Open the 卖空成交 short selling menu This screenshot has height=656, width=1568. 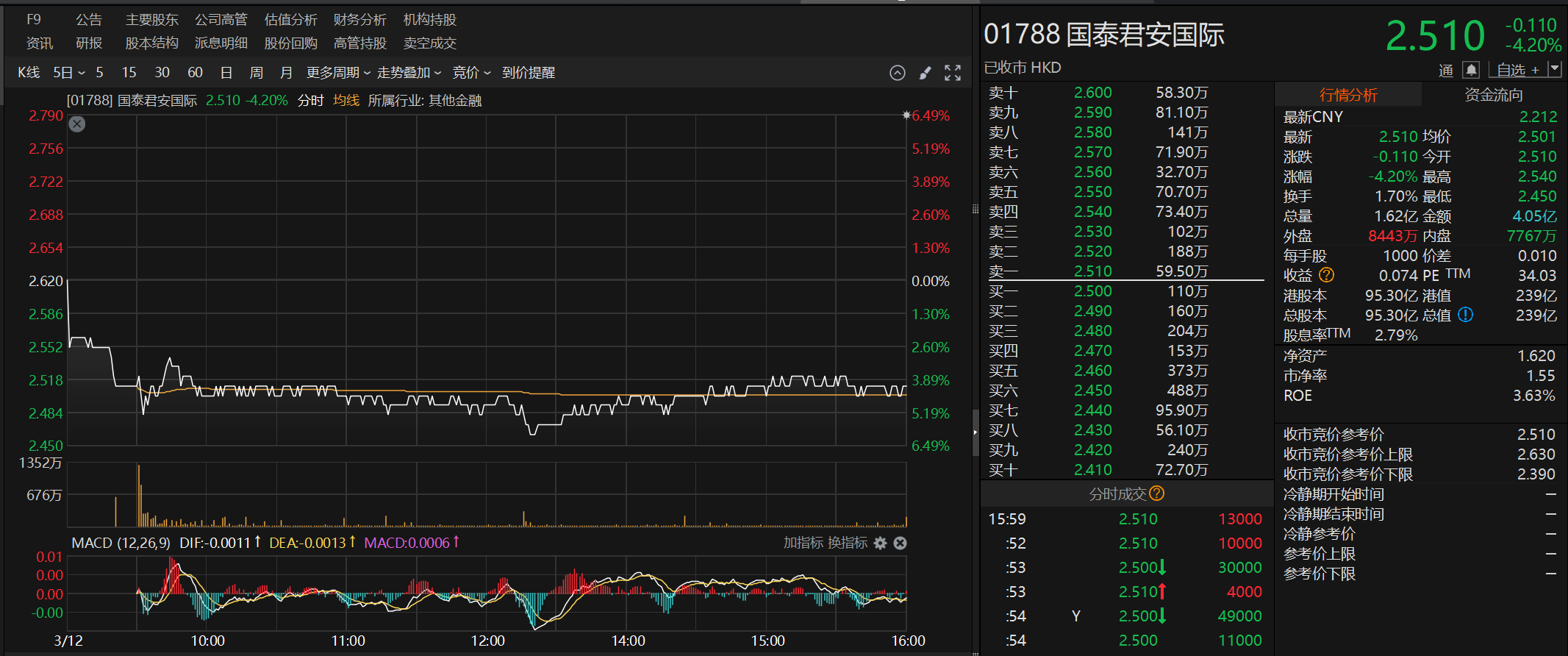[430, 43]
